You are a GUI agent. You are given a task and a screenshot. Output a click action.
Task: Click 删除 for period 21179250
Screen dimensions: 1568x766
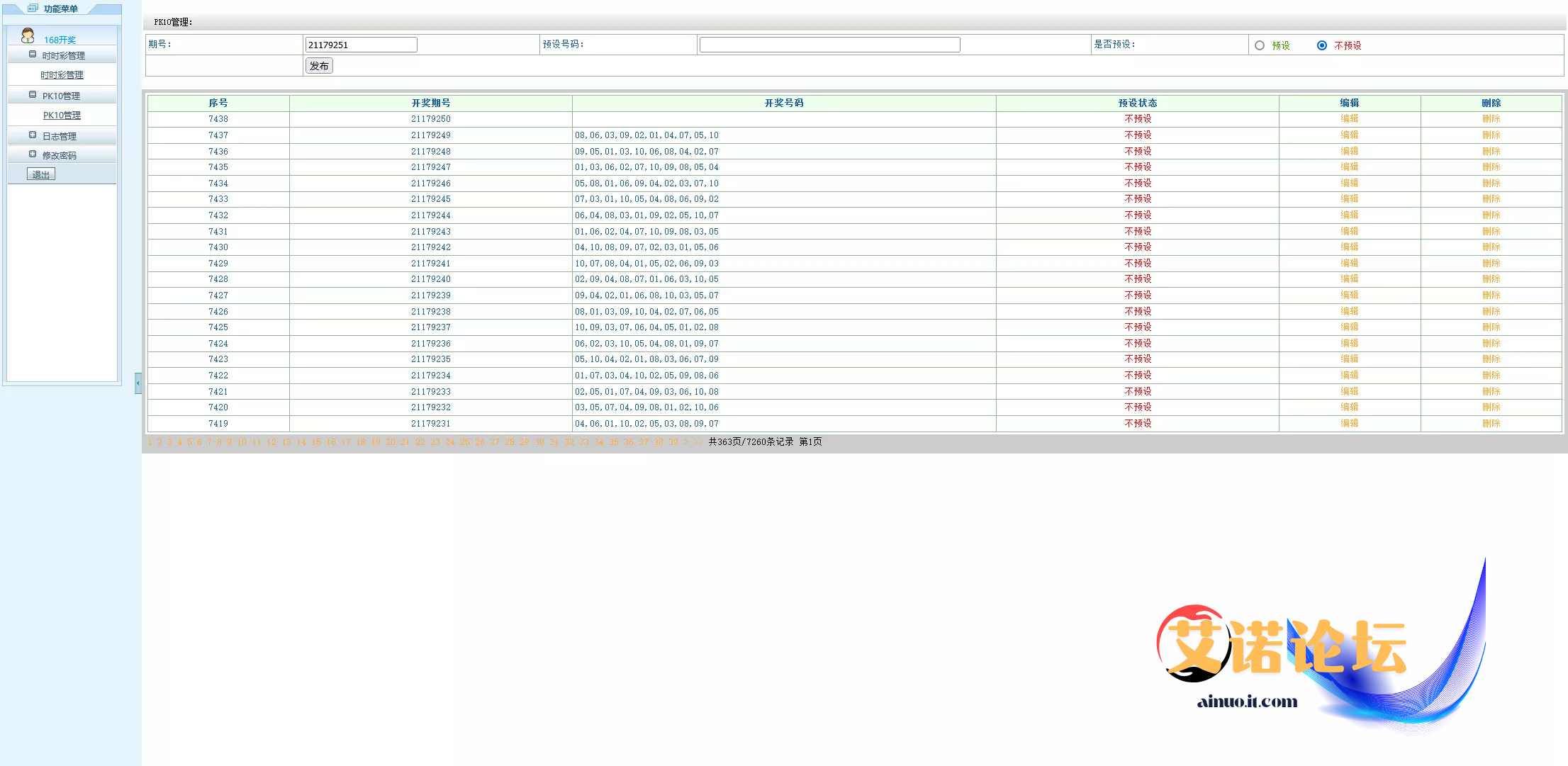(x=1491, y=119)
